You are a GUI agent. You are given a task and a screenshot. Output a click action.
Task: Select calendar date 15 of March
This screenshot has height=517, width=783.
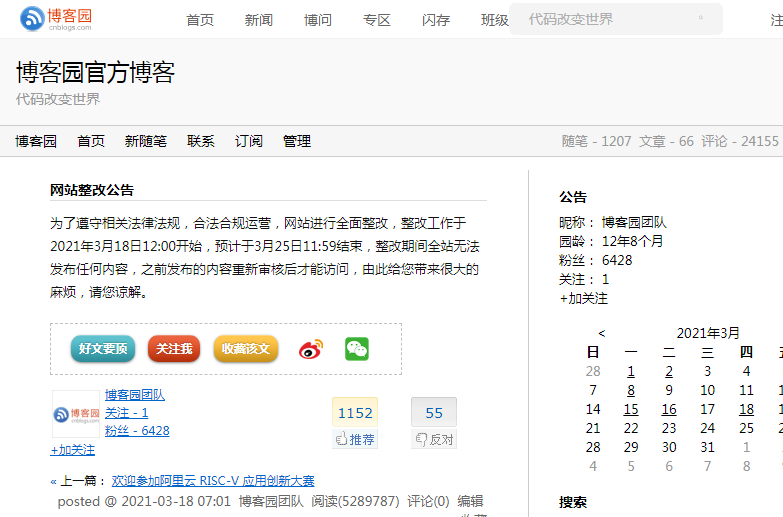(631, 409)
